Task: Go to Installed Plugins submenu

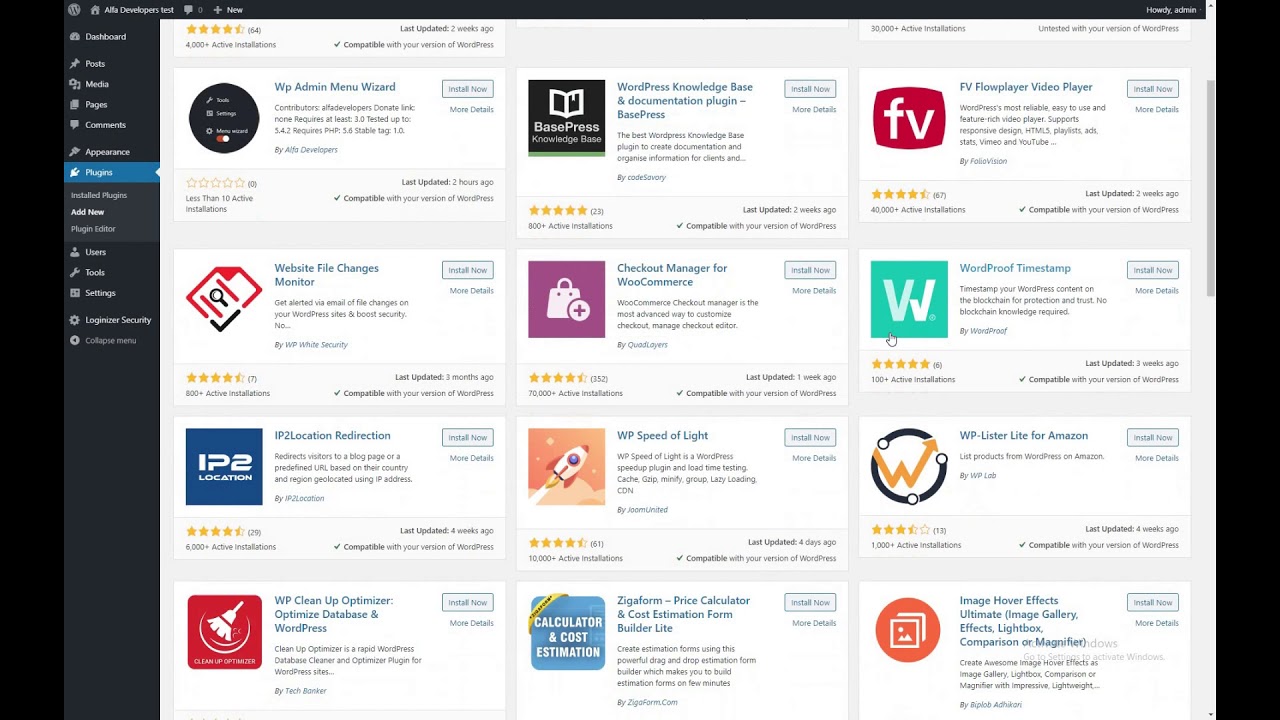Action: [99, 195]
